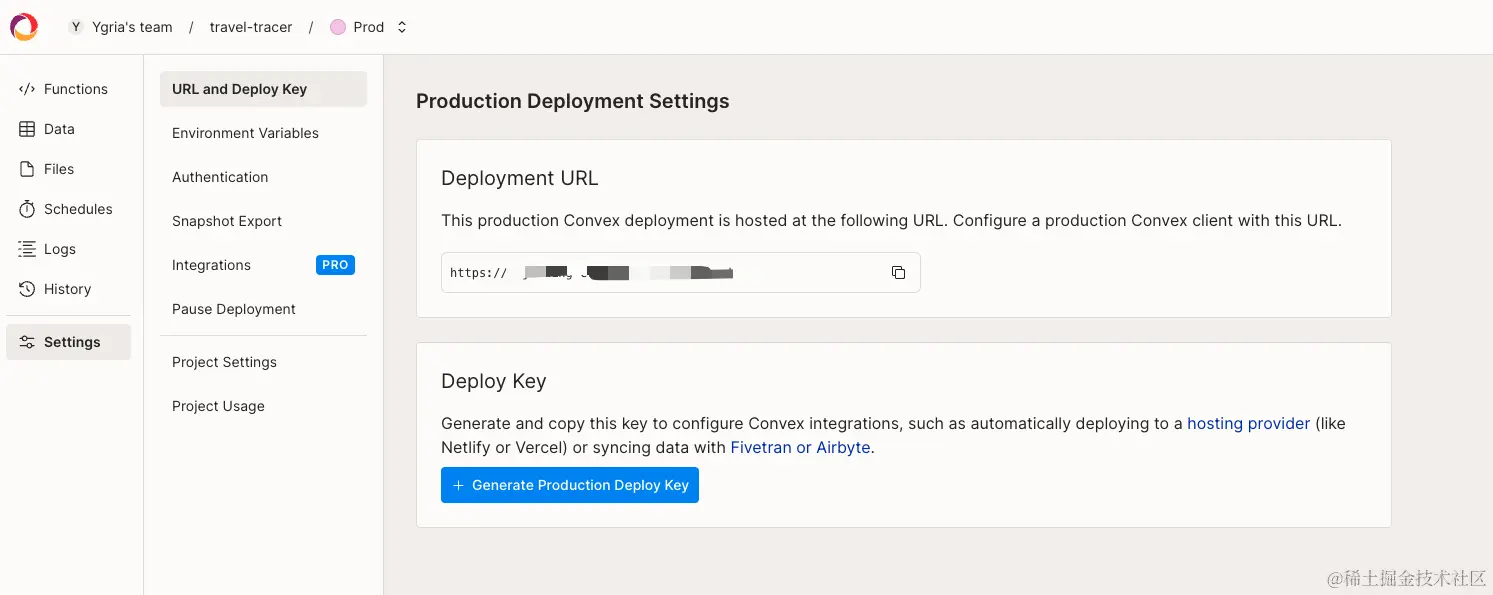1493x595 pixels.
Task: Click the Convex logo in top-left
Action: 24,27
